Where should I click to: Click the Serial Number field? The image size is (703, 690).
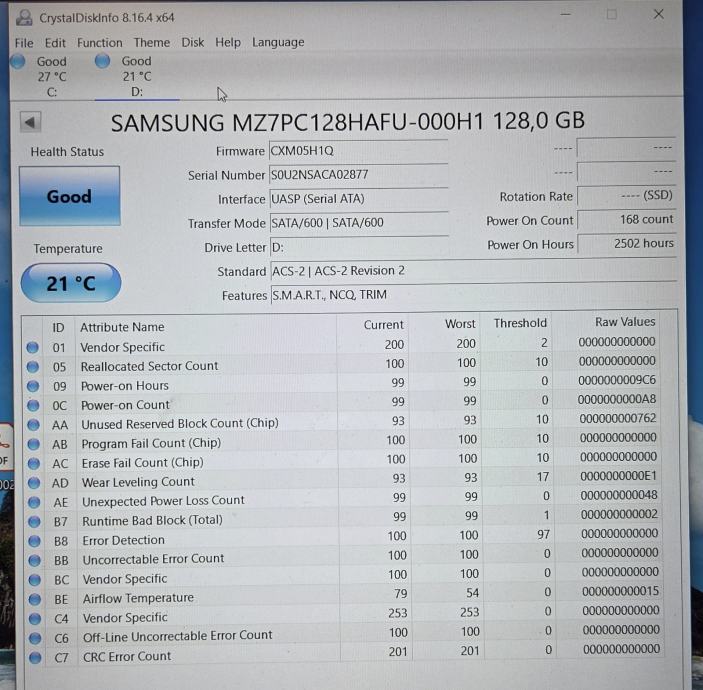click(358, 175)
